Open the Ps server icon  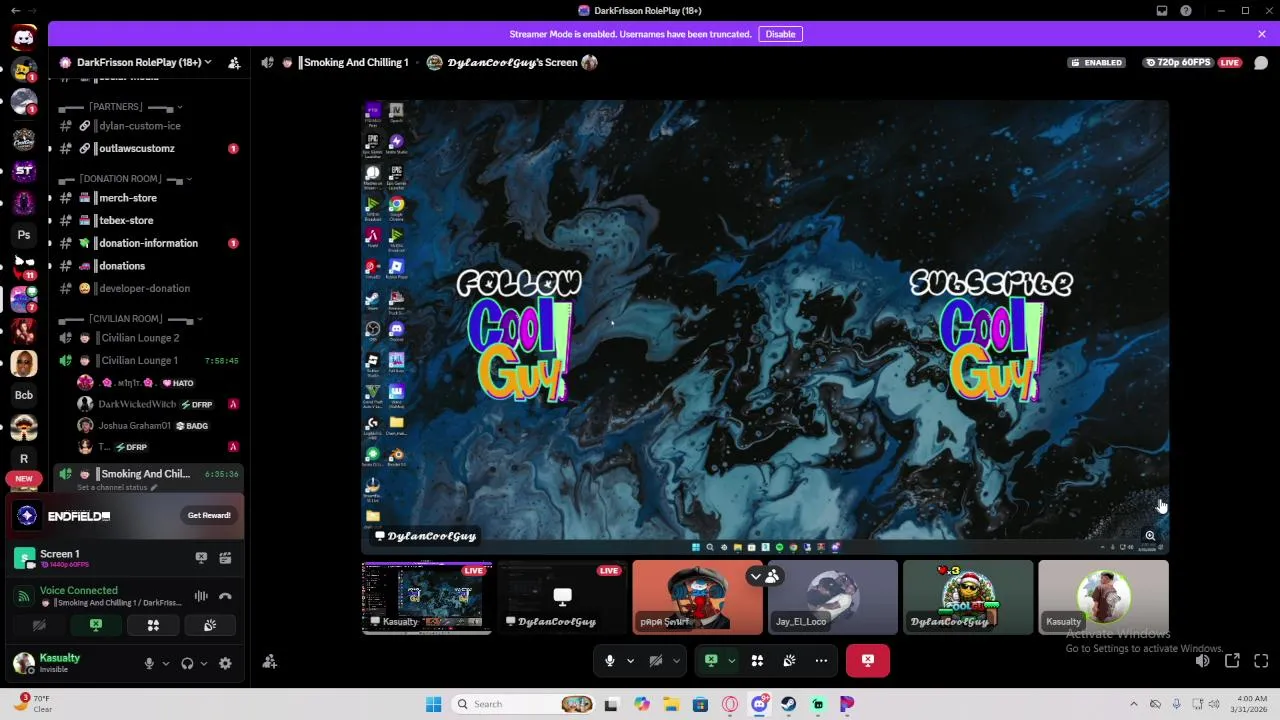point(24,235)
